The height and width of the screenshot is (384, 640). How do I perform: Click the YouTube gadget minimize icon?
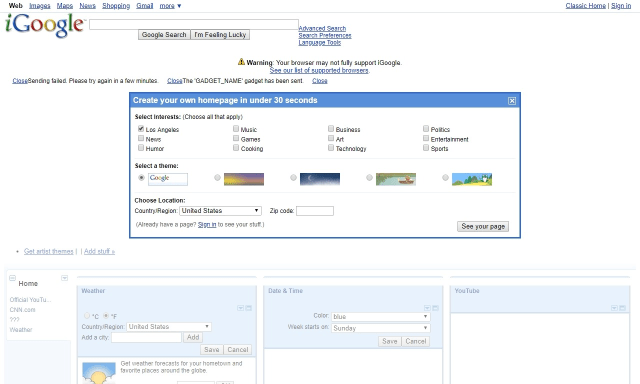click(x=622, y=308)
